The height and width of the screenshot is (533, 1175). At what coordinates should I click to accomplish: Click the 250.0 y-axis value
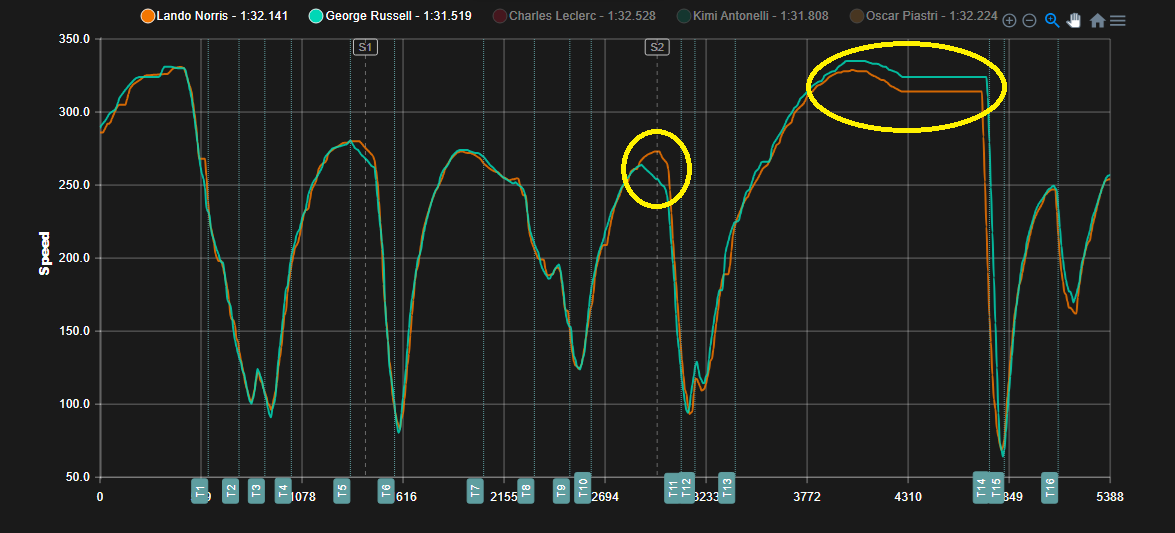74,185
